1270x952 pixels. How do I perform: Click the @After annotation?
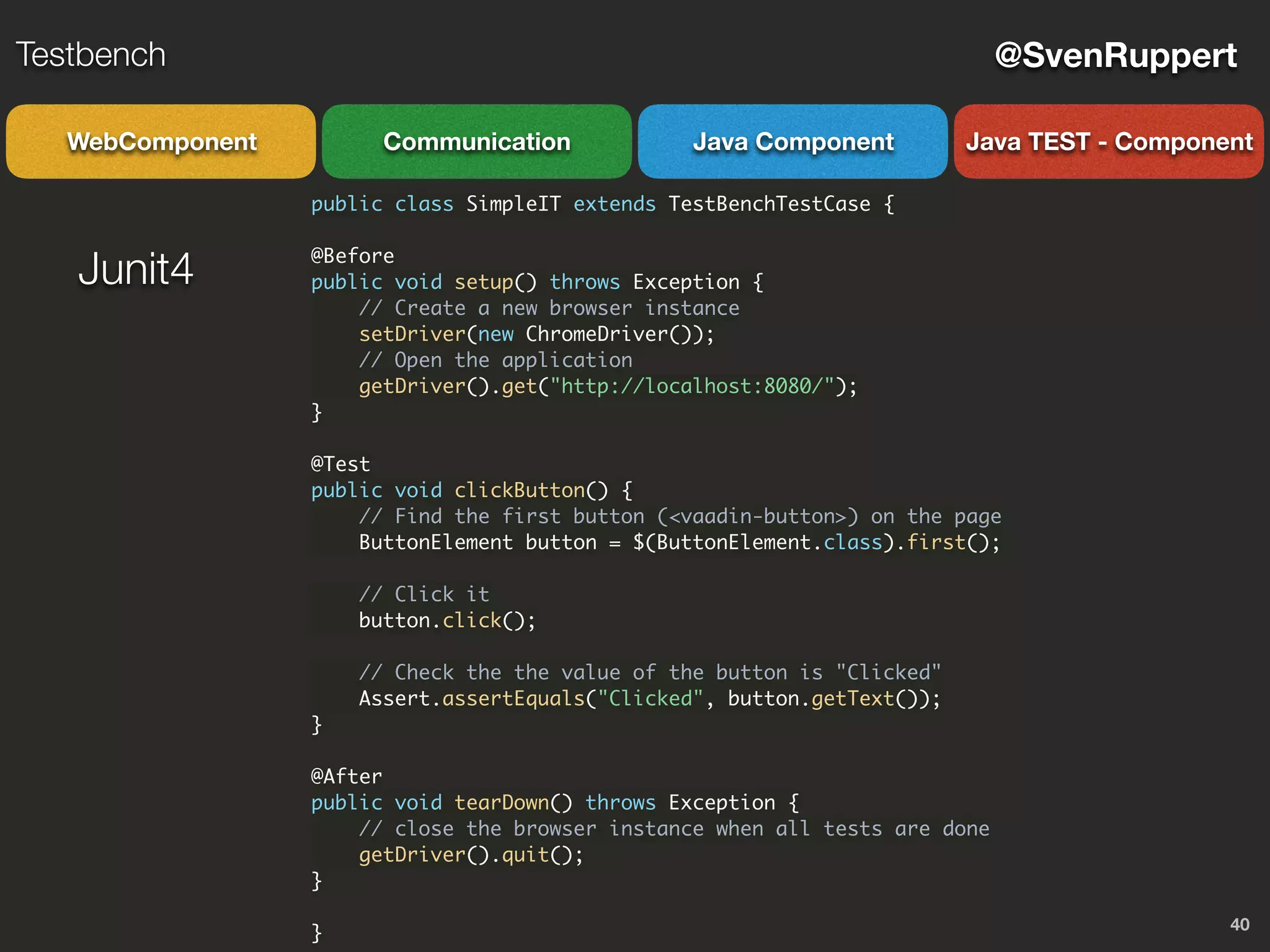tap(346, 776)
